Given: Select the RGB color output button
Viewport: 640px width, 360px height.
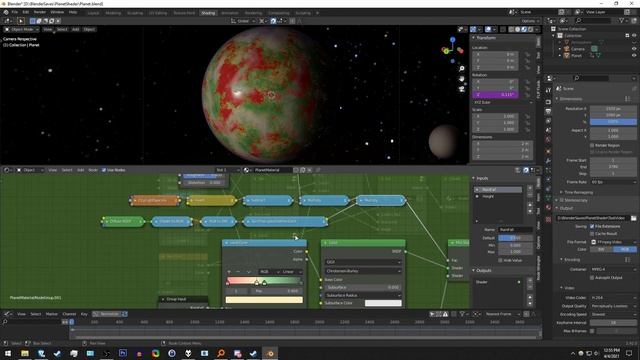Looking at the screenshot, I should (625, 249).
